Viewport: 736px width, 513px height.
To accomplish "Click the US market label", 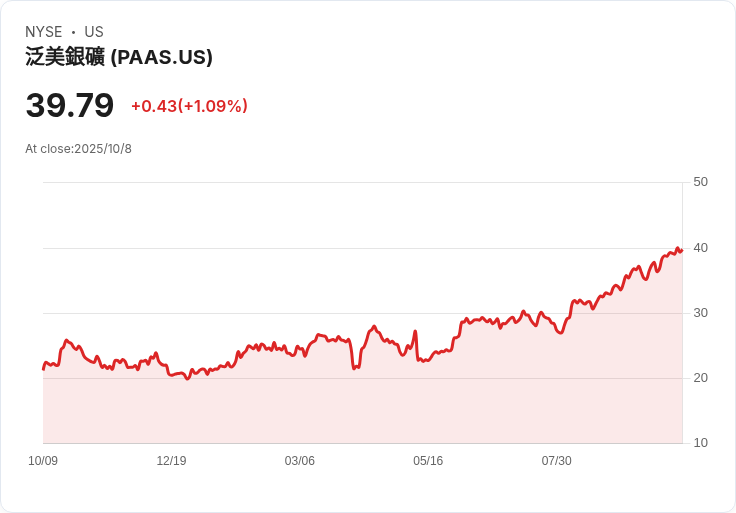I will pos(94,32).
